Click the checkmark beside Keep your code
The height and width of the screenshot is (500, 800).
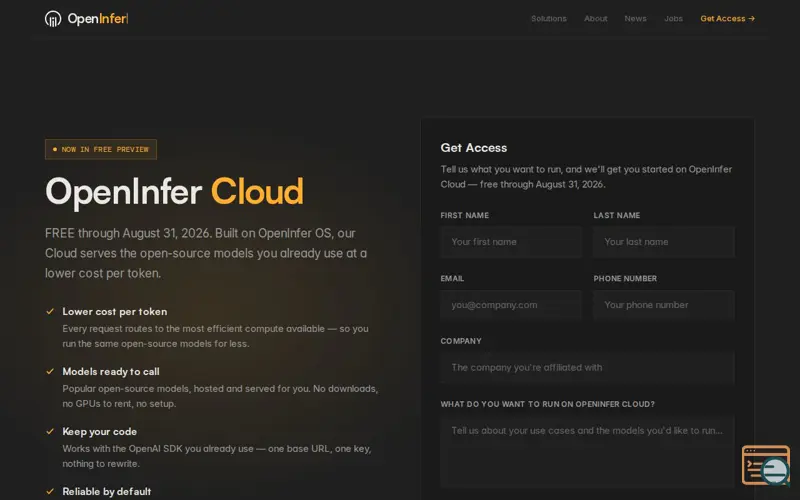point(50,432)
